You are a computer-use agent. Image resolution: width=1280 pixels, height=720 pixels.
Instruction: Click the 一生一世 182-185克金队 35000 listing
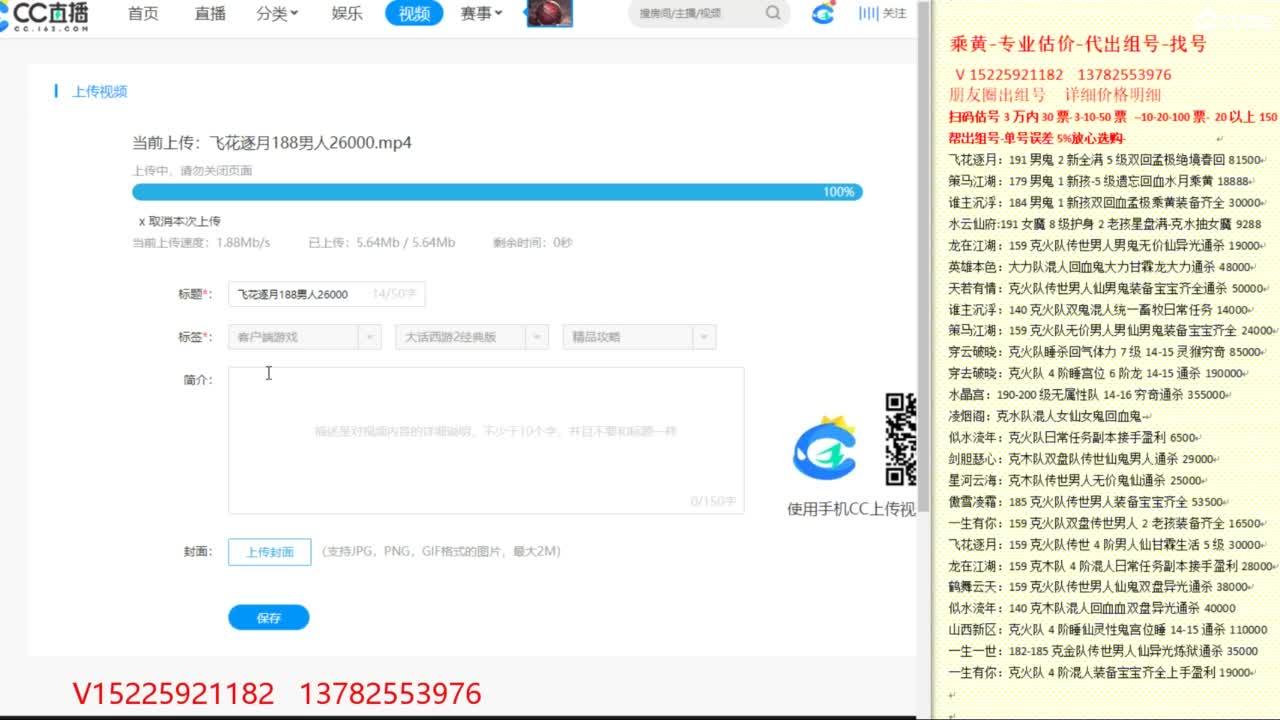pos(1104,651)
